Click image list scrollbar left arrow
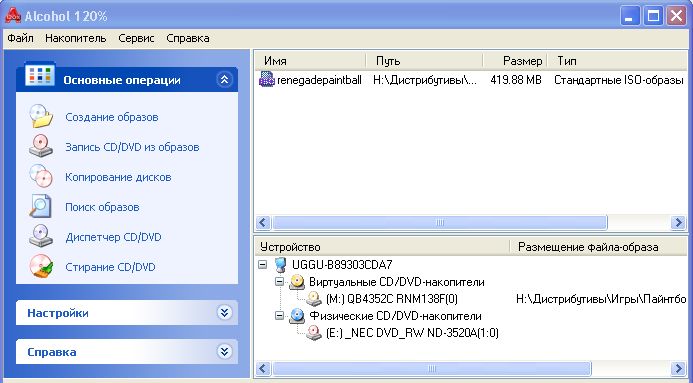This screenshot has height=383, width=693. pyautogui.click(x=263, y=222)
